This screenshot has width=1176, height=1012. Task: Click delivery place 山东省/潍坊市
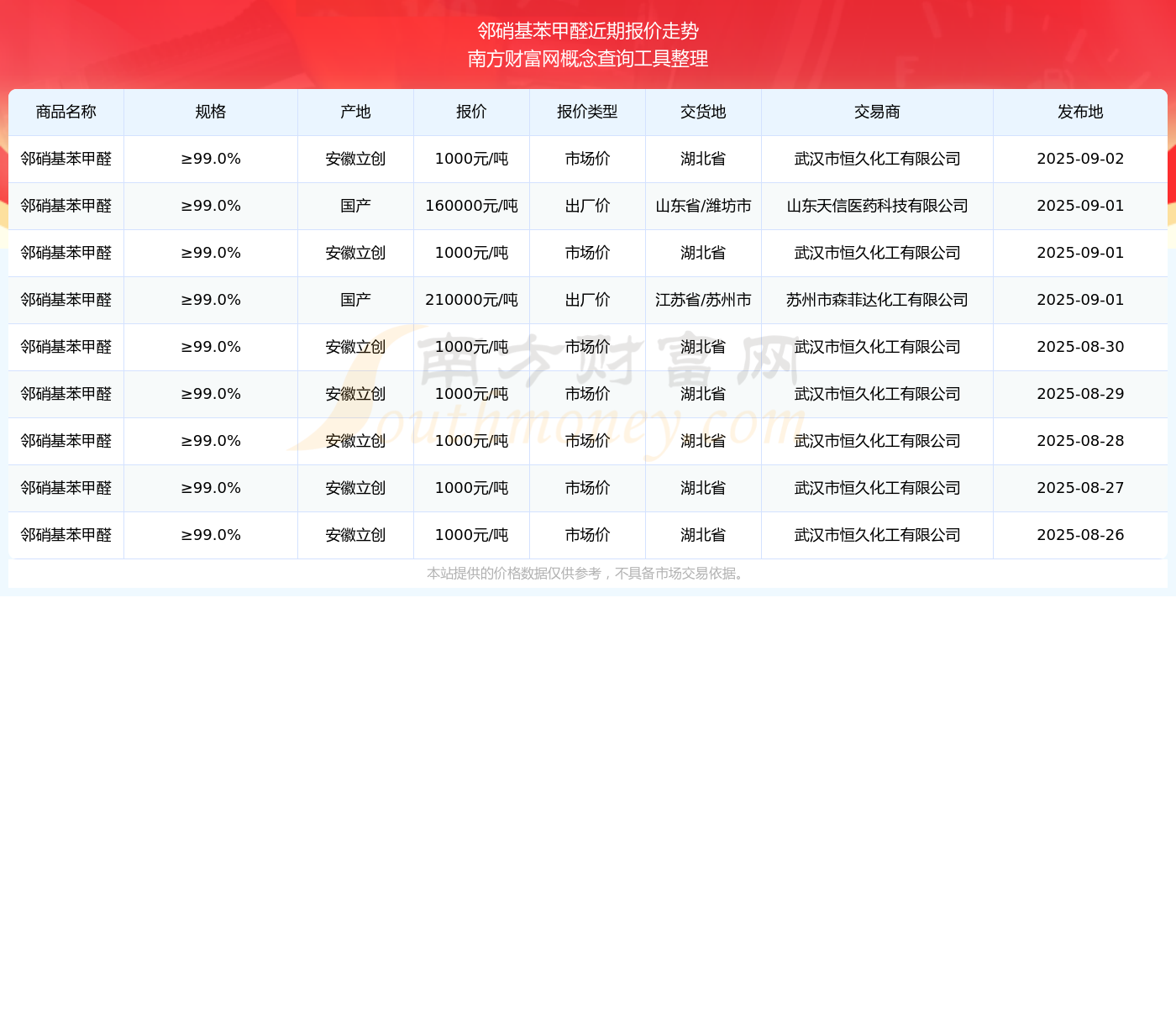point(703,206)
